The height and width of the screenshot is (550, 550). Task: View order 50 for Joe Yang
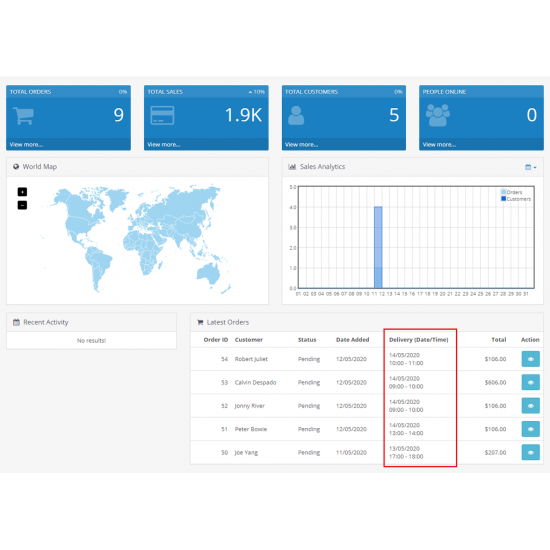coord(530,452)
